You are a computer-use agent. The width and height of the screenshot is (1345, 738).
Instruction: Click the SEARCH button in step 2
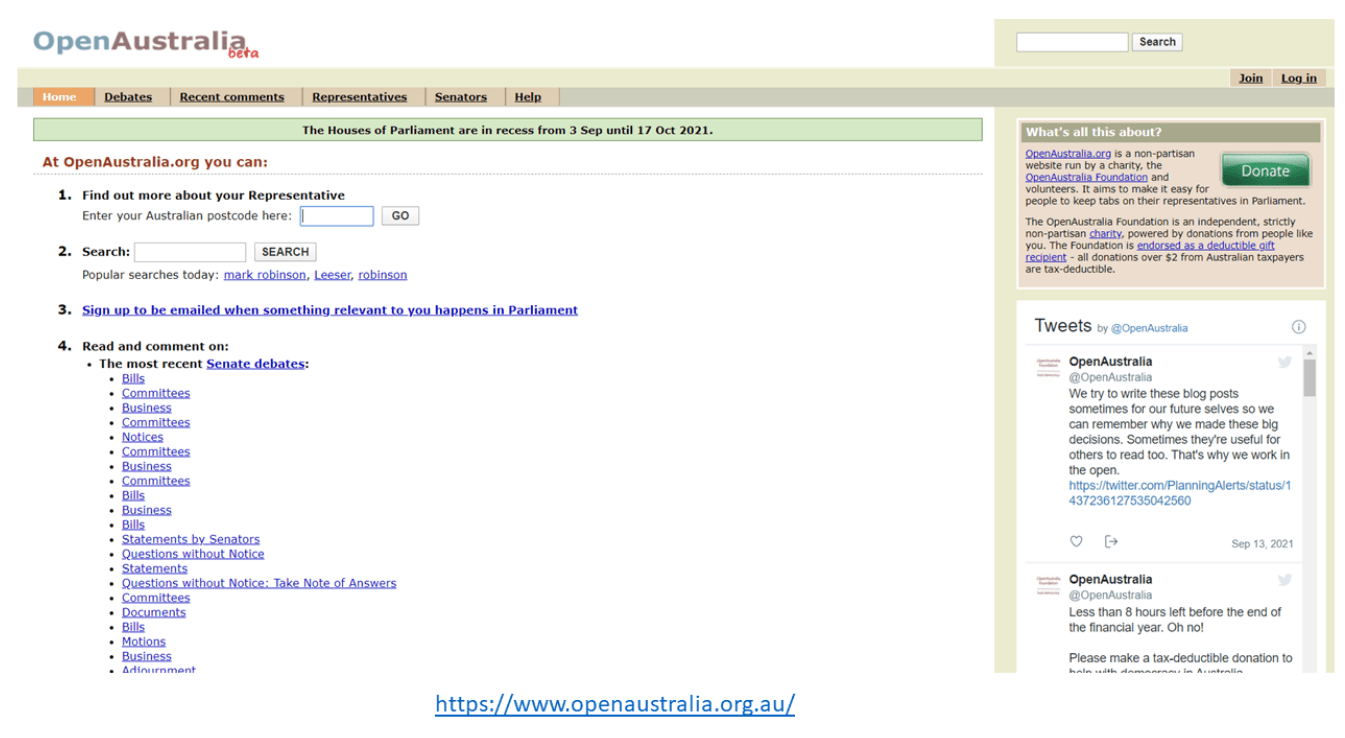point(285,252)
